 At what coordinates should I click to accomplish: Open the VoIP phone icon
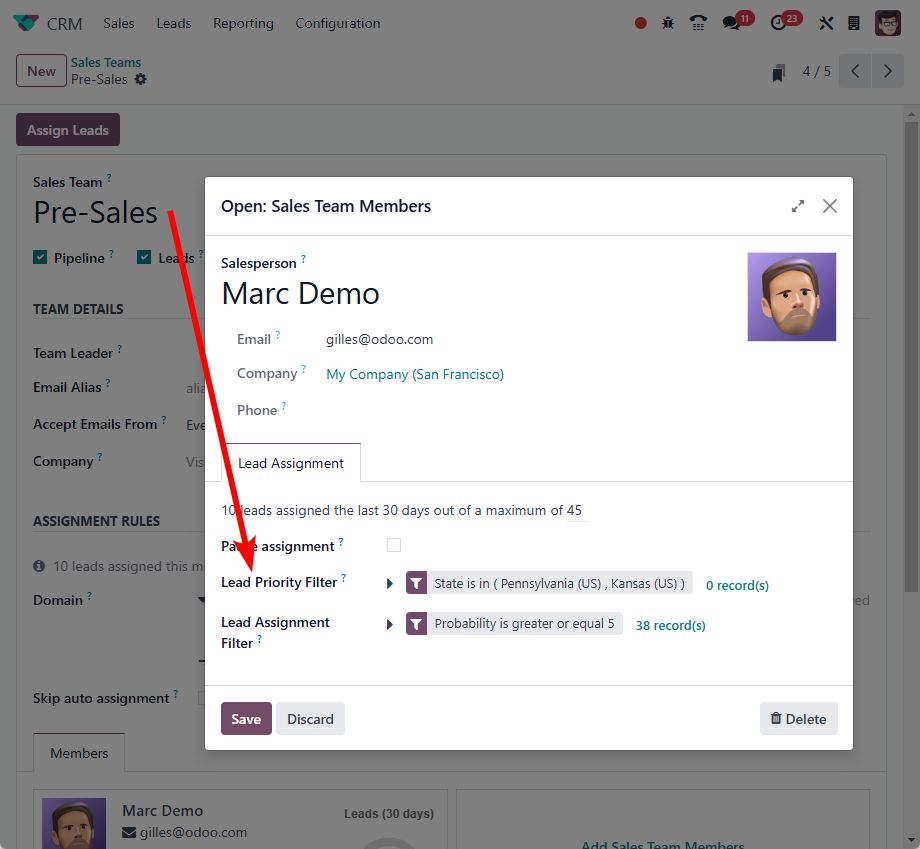pos(698,23)
